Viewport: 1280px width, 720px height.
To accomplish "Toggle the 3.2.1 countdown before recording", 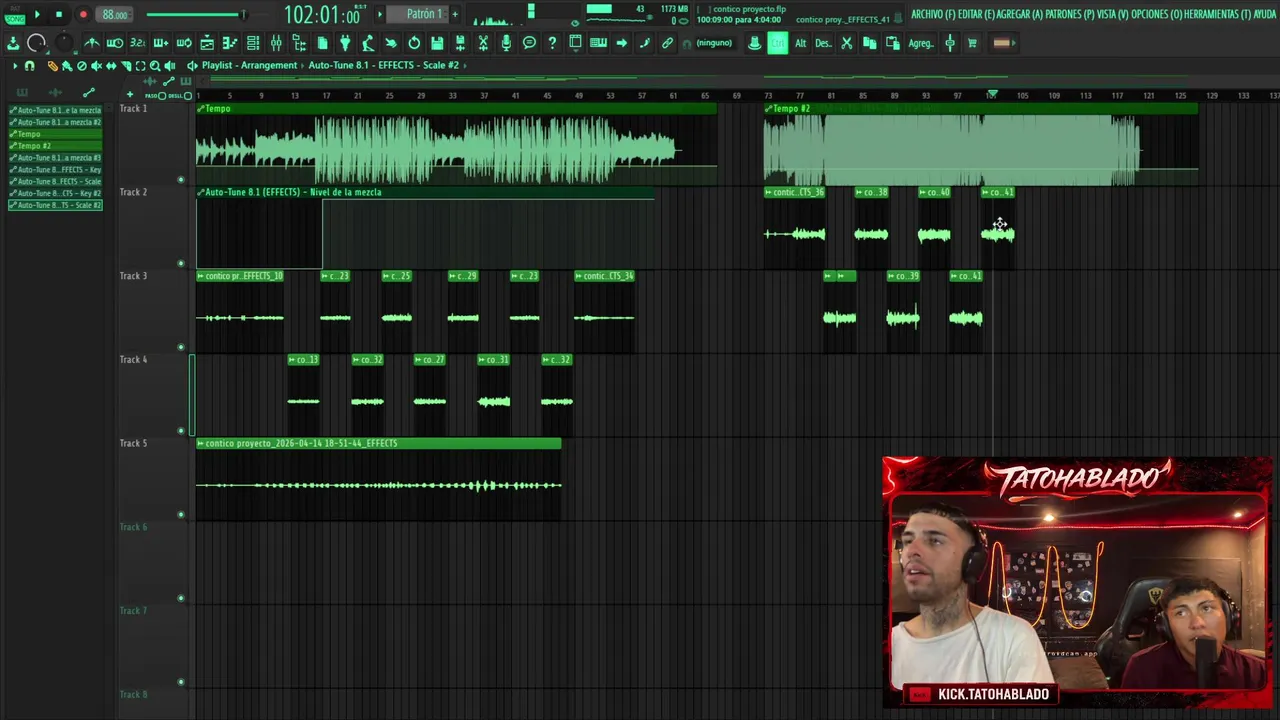I will pos(138,43).
